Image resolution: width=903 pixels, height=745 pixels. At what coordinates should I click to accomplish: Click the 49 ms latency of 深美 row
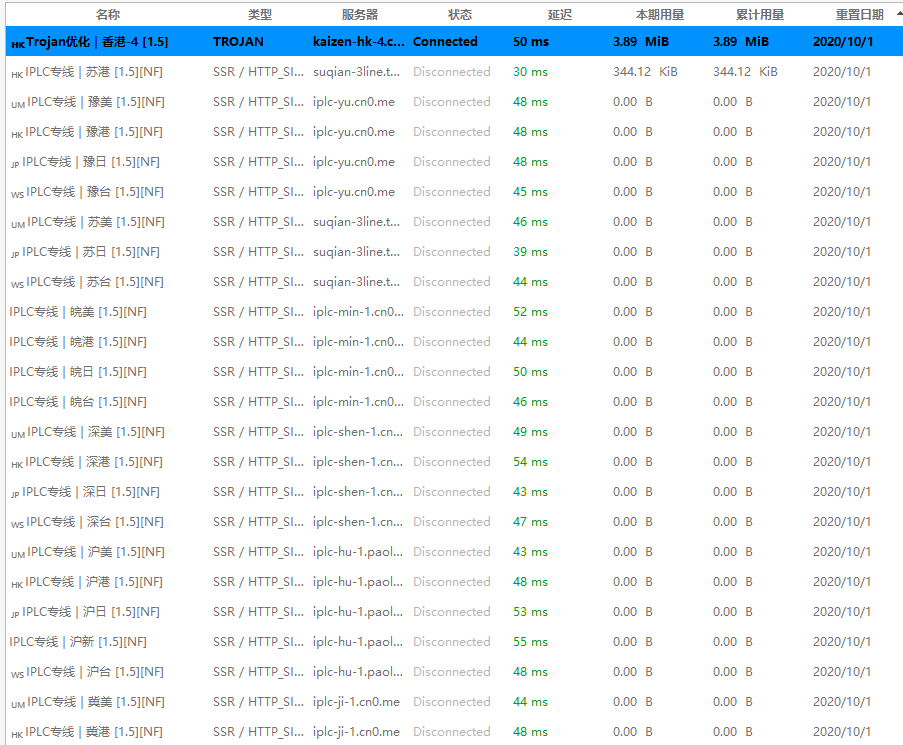[x=530, y=432]
